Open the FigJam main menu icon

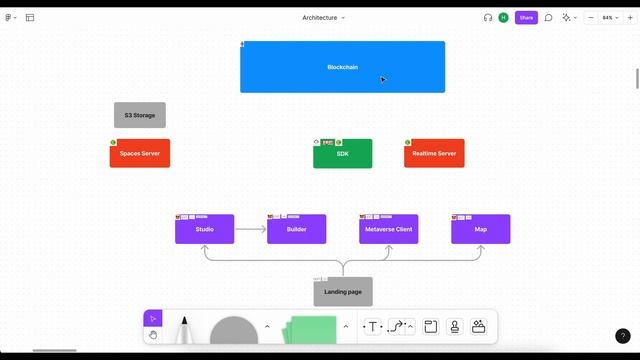(x=8, y=18)
